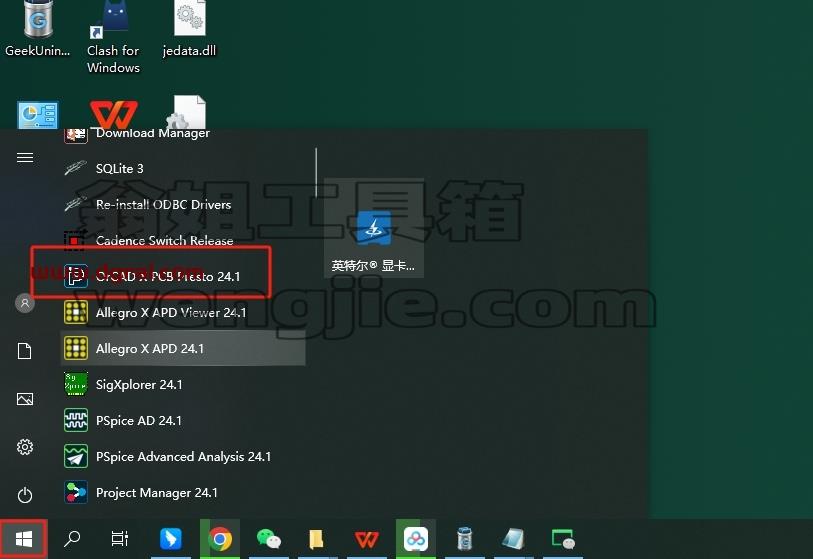Select jedata.dll file on desktop

pos(189,29)
